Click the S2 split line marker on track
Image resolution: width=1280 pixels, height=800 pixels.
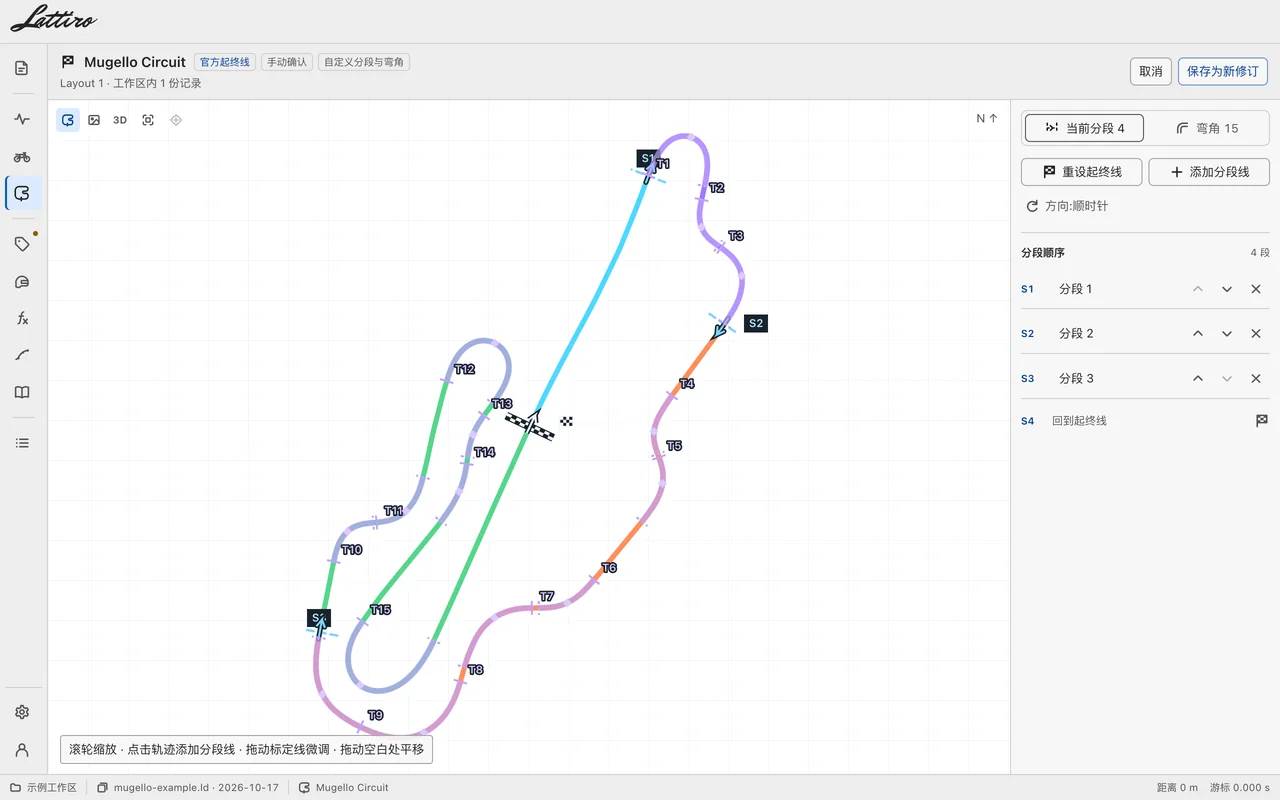tap(756, 323)
